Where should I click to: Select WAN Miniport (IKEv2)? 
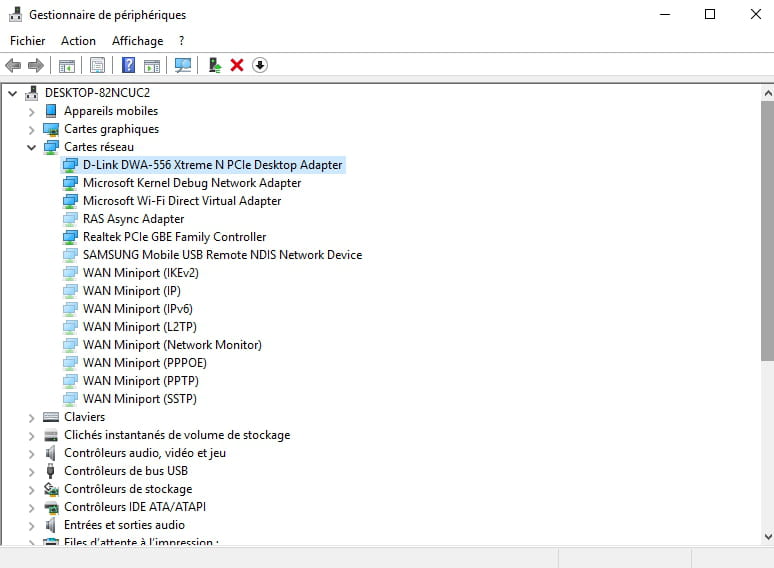pos(141,273)
